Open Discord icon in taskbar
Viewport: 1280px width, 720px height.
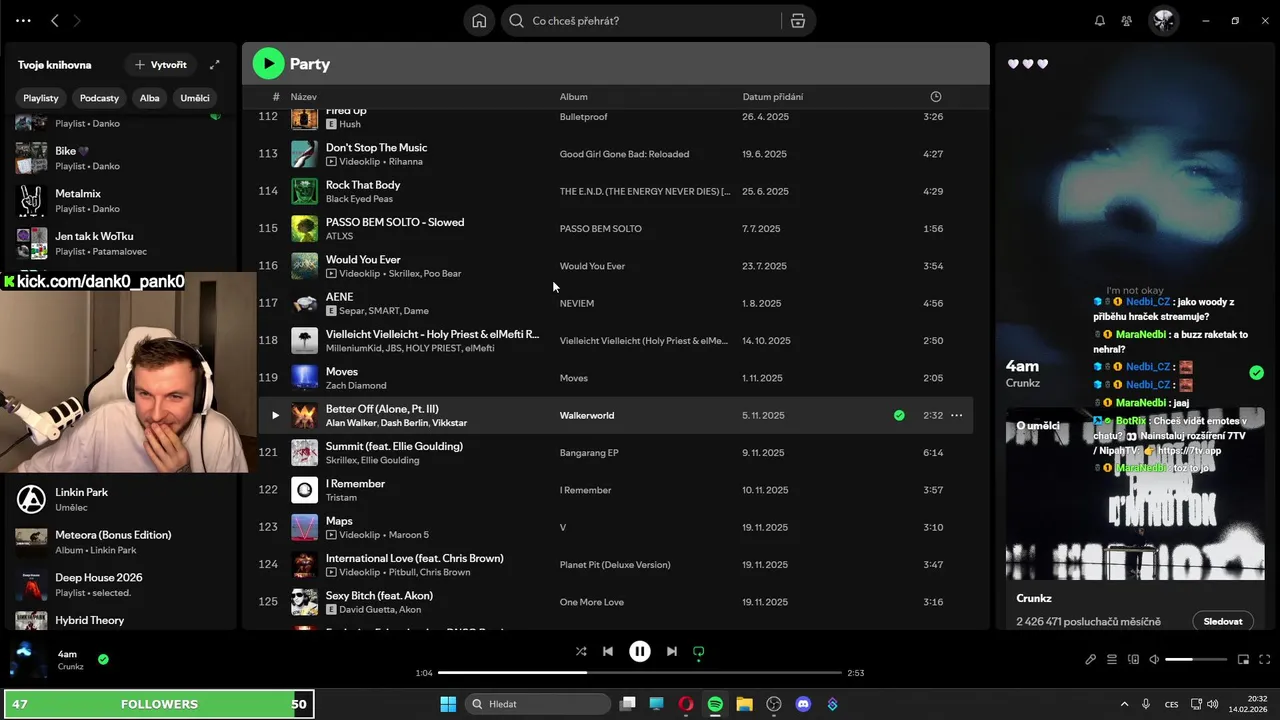click(803, 704)
